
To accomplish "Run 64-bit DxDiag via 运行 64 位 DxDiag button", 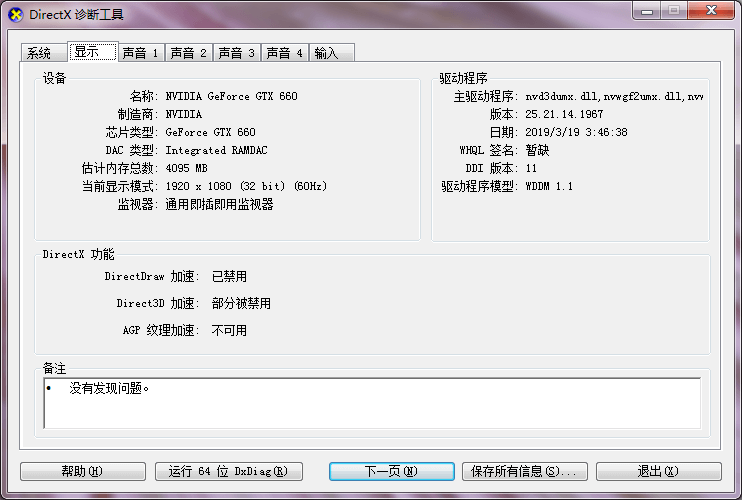I will click(x=229, y=471).
